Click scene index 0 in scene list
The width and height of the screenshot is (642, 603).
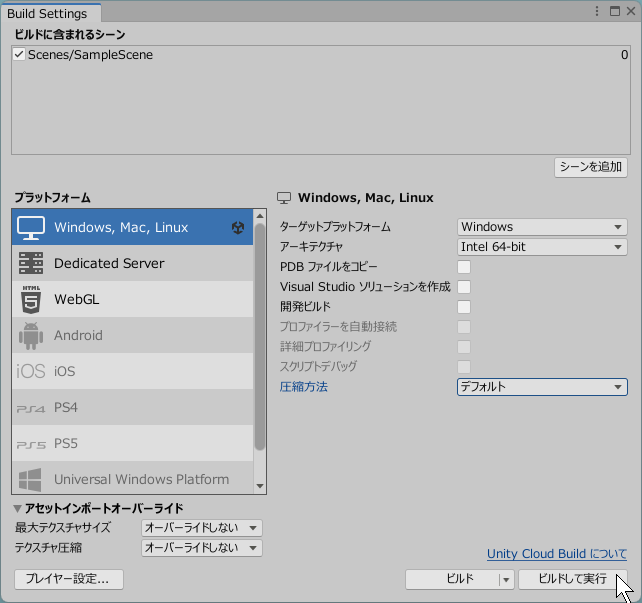coord(624,54)
